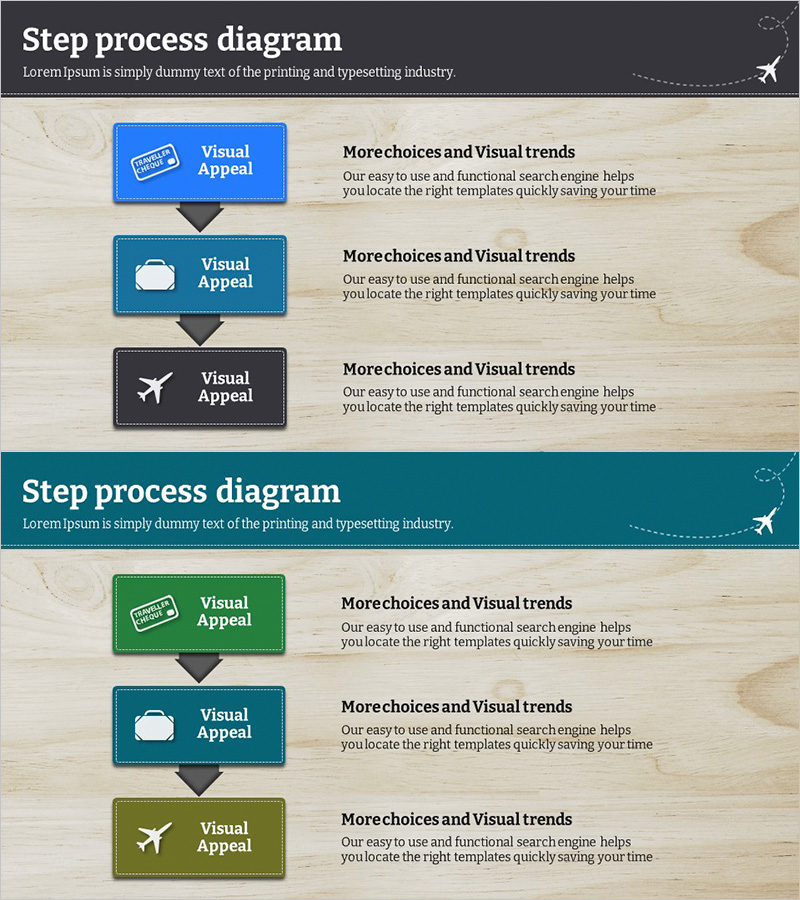
Task: Click the traveller cheque icon in green box
Action: [x=154, y=613]
